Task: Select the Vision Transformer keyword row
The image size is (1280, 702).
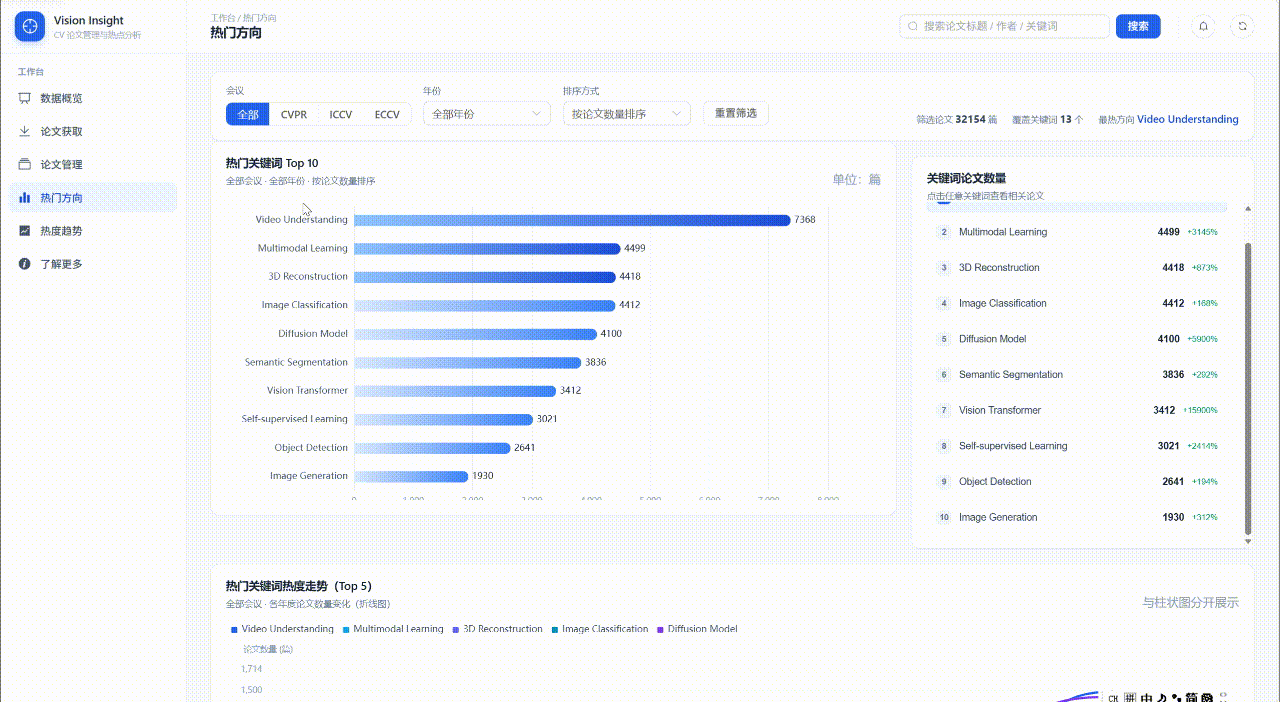Action: tap(1078, 410)
